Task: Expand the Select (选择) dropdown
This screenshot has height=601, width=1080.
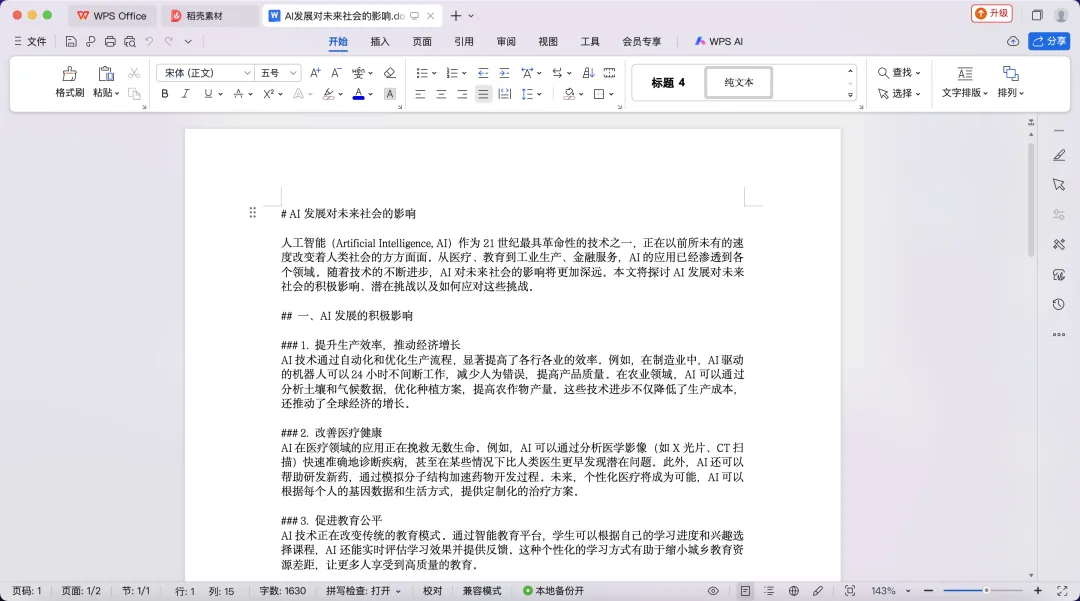Action: click(x=918, y=94)
